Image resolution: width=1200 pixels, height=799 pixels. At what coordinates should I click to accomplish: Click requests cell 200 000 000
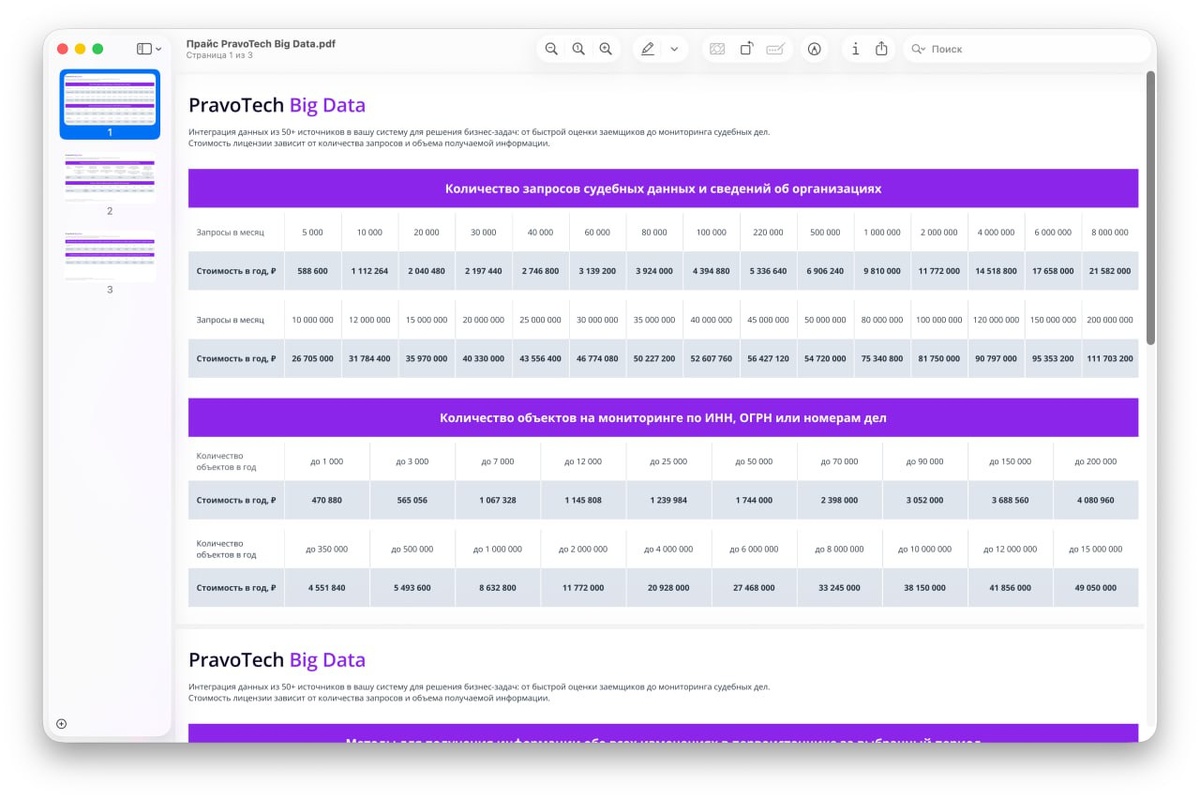(1110, 320)
